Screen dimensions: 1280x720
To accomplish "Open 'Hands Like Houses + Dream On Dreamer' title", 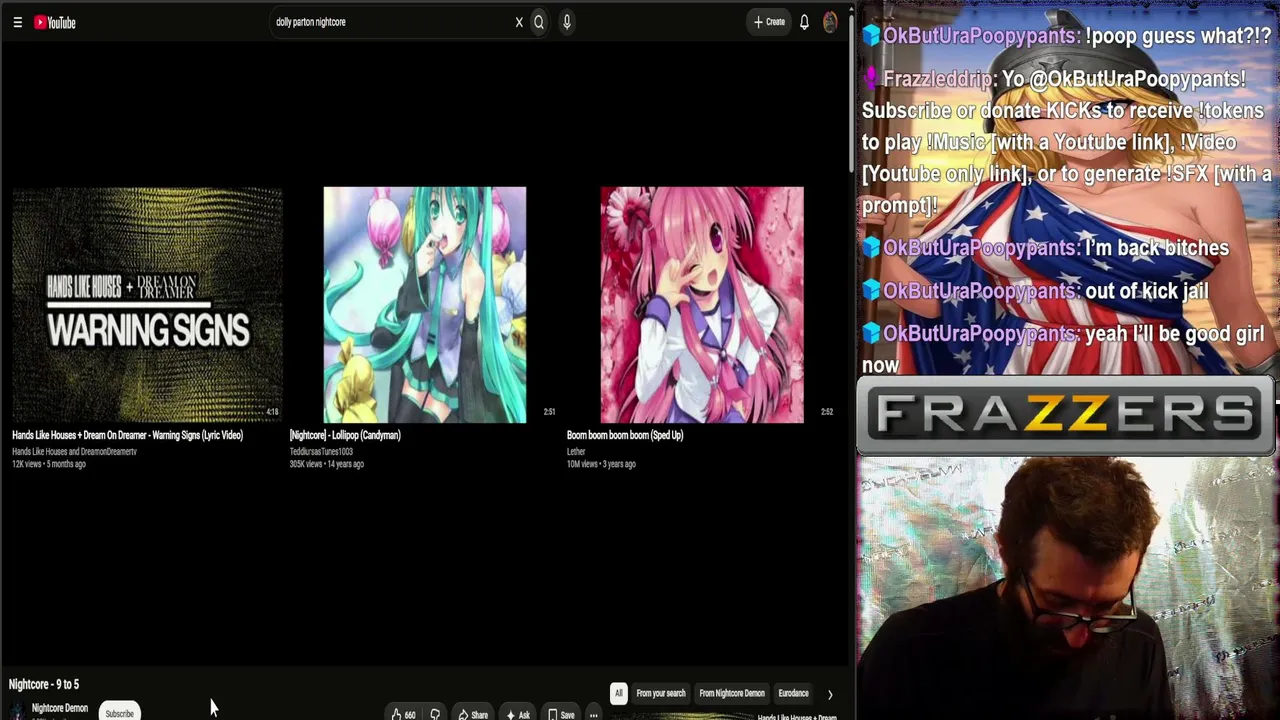I will click(127, 435).
